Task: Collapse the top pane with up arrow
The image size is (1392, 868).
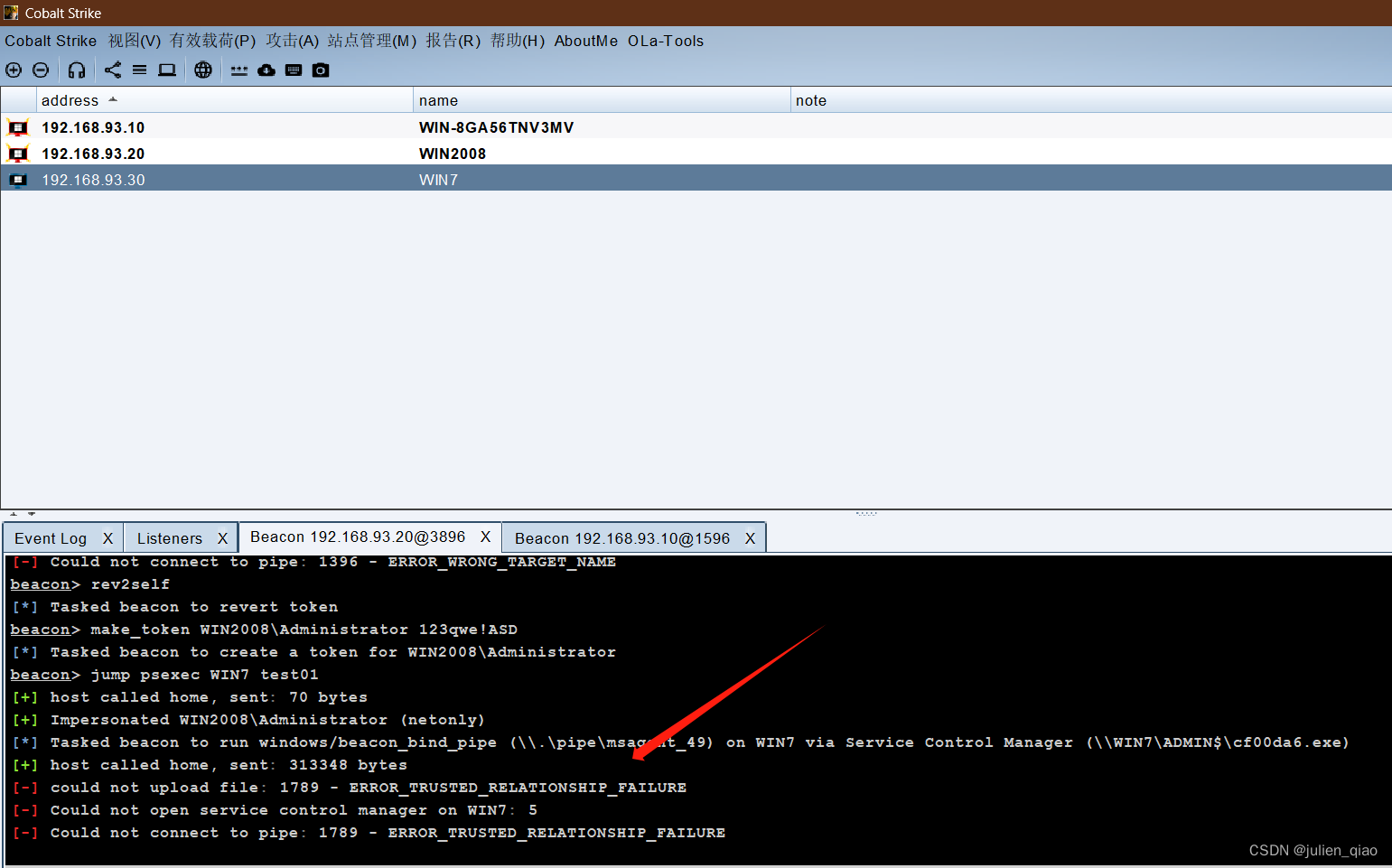Action: pos(13,513)
